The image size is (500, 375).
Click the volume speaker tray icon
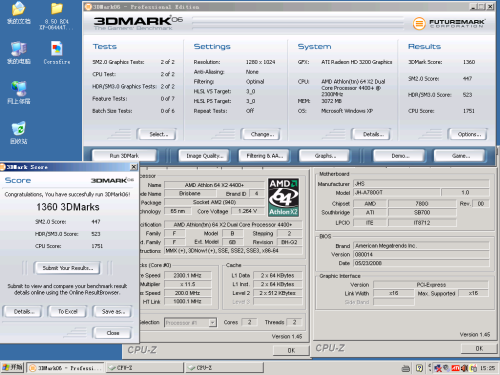pyautogui.click(x=464, y=368)
